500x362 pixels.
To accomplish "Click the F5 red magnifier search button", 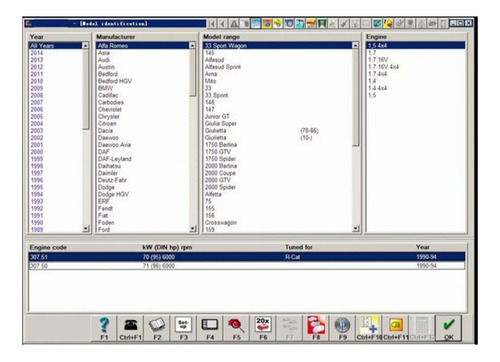I will point(236,328).
